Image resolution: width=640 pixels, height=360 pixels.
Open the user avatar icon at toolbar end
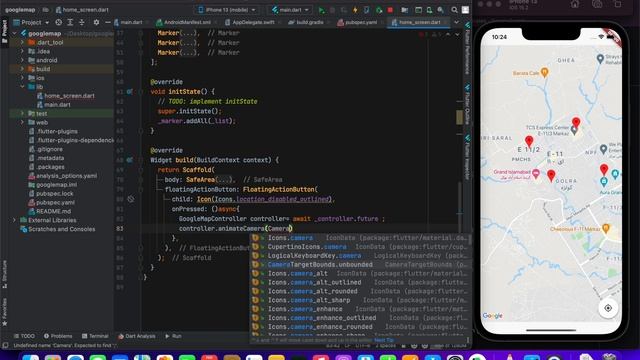coord(465,10)
